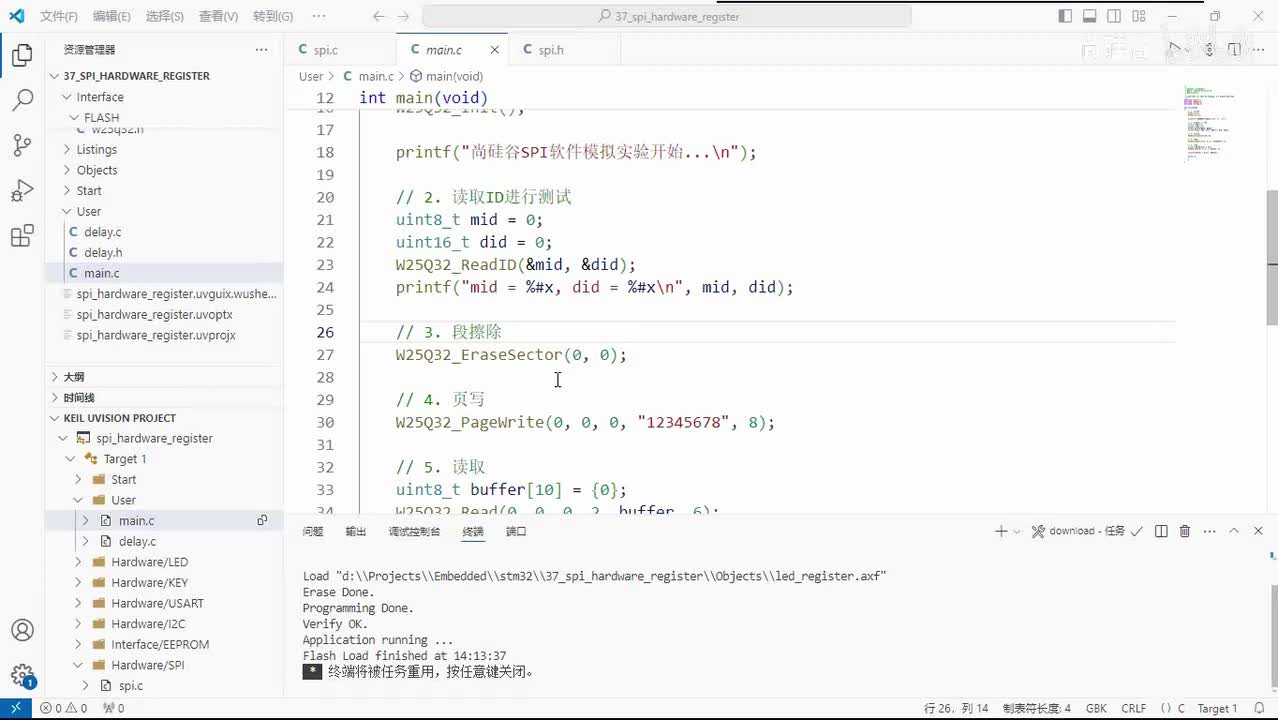Switch to the 端口 panel tab
Image resolution: width=1278 pixels, height=720 pixels.
[516, 531]
